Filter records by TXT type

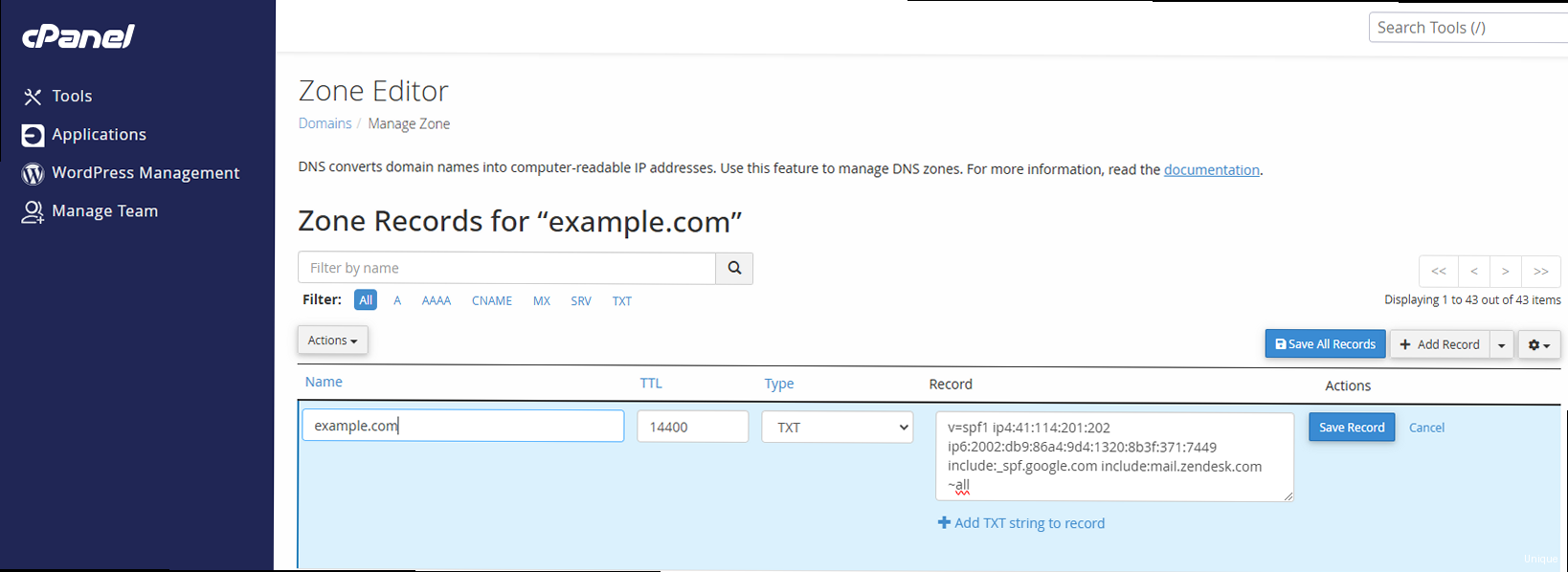(621, 301)
